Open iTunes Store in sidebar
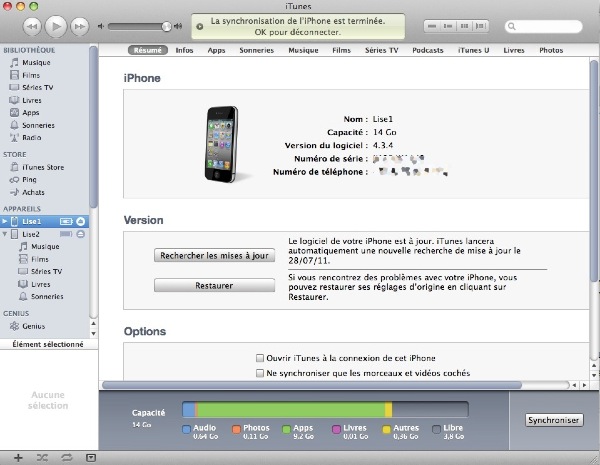This screenshot has height=465, width=600. [42, 167]
